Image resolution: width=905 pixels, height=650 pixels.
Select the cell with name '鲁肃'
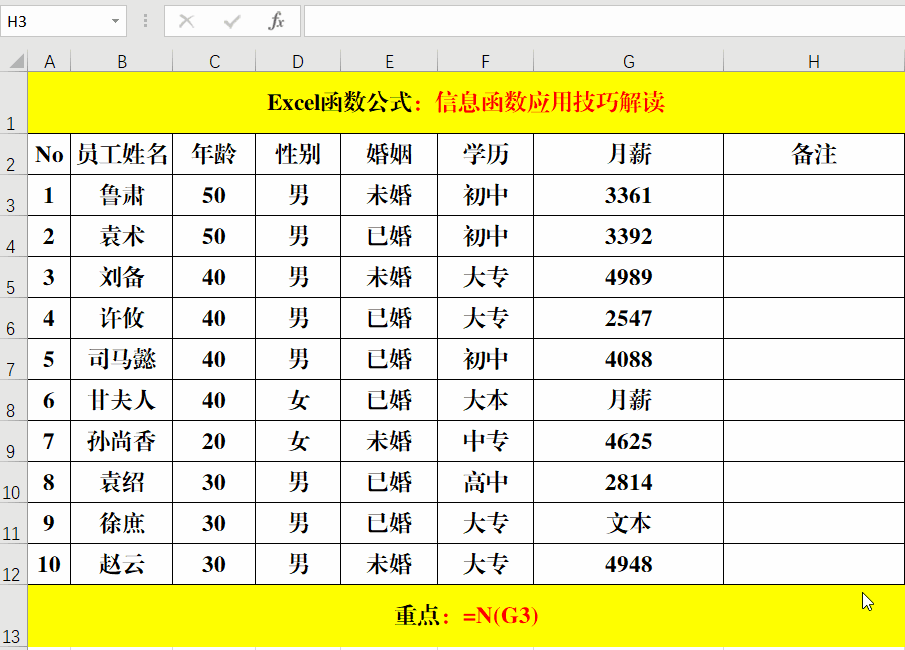[122, 195]
